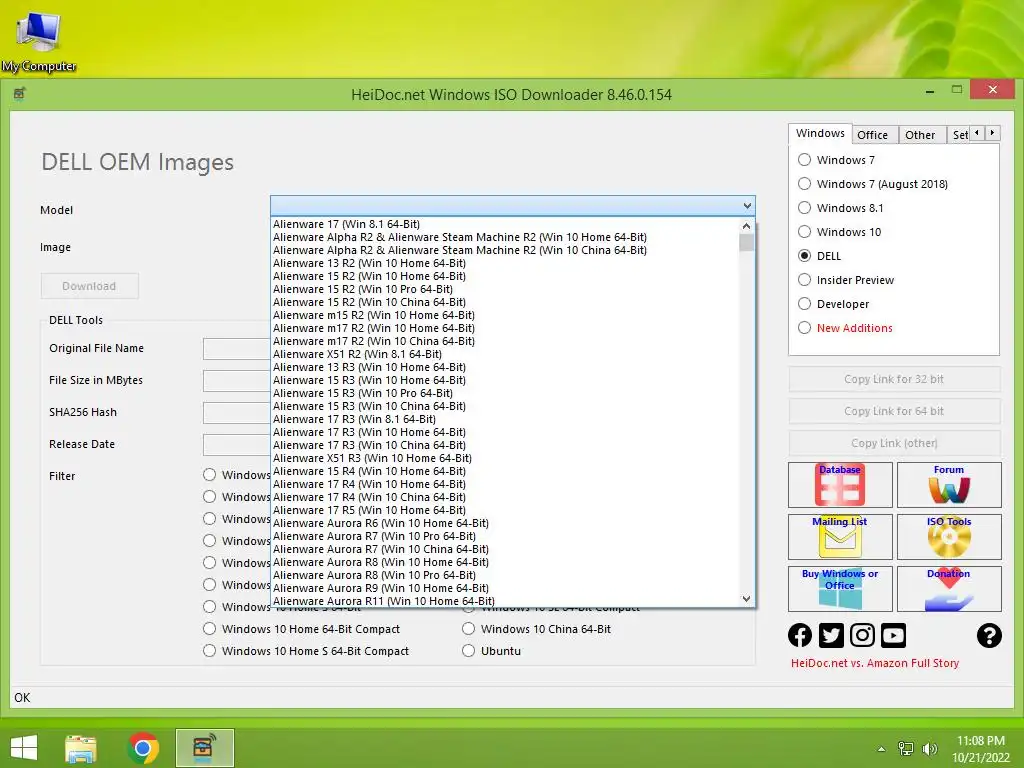
Task: Open the Mailing List icon button
Action: click(x=840, y=537)
